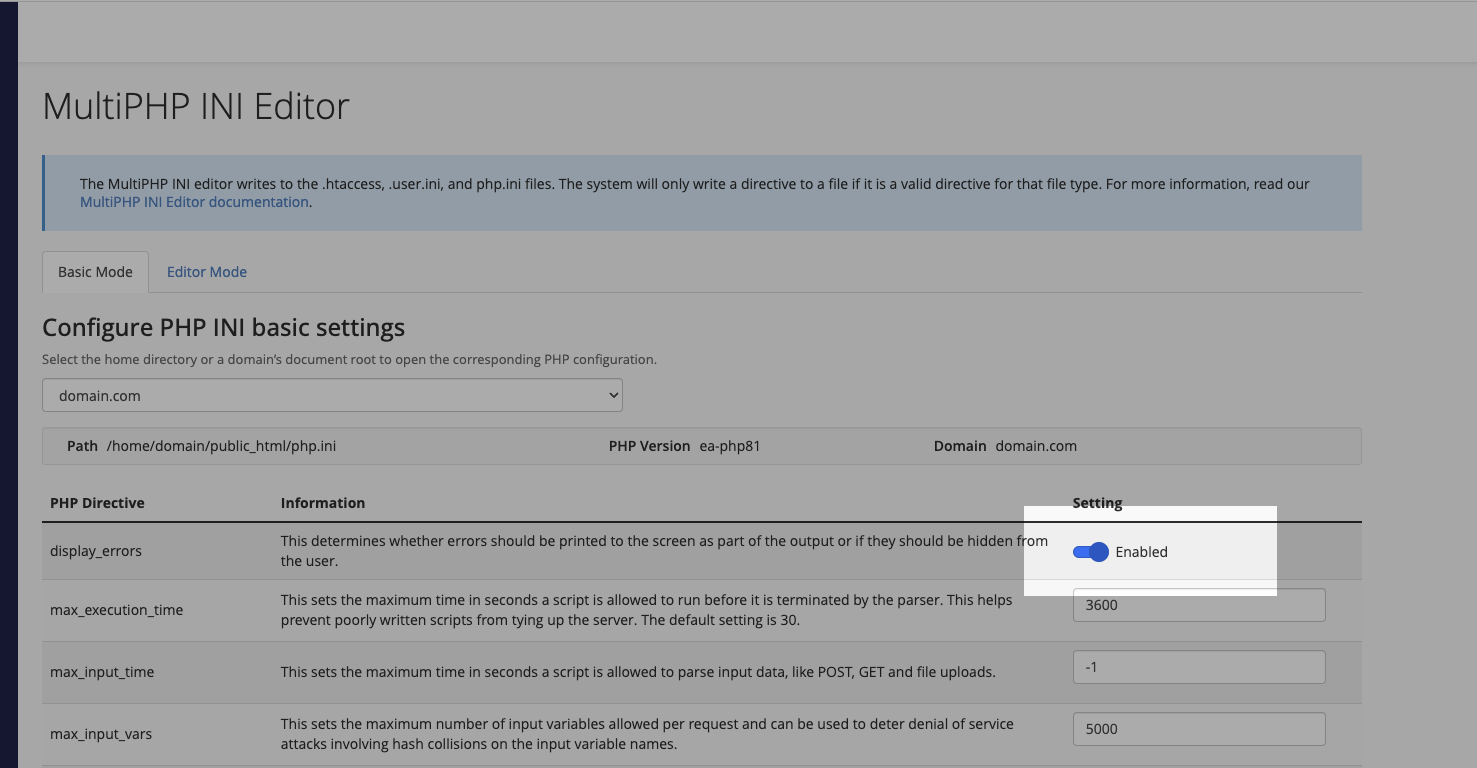Click the max_execution_time directive name
The width and height of the screenshot is (1477, 768).
coord(116,610)
